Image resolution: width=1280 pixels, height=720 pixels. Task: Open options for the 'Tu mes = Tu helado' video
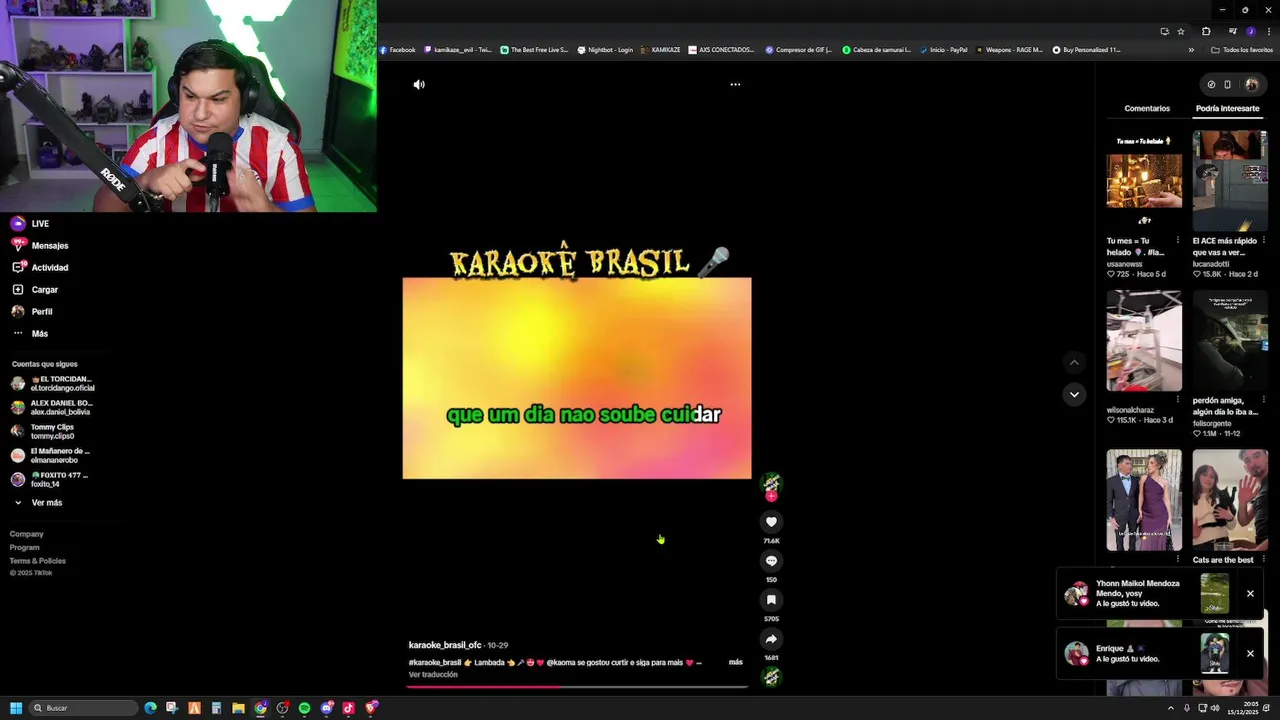pyautogui.click(x=1177, y=241)
